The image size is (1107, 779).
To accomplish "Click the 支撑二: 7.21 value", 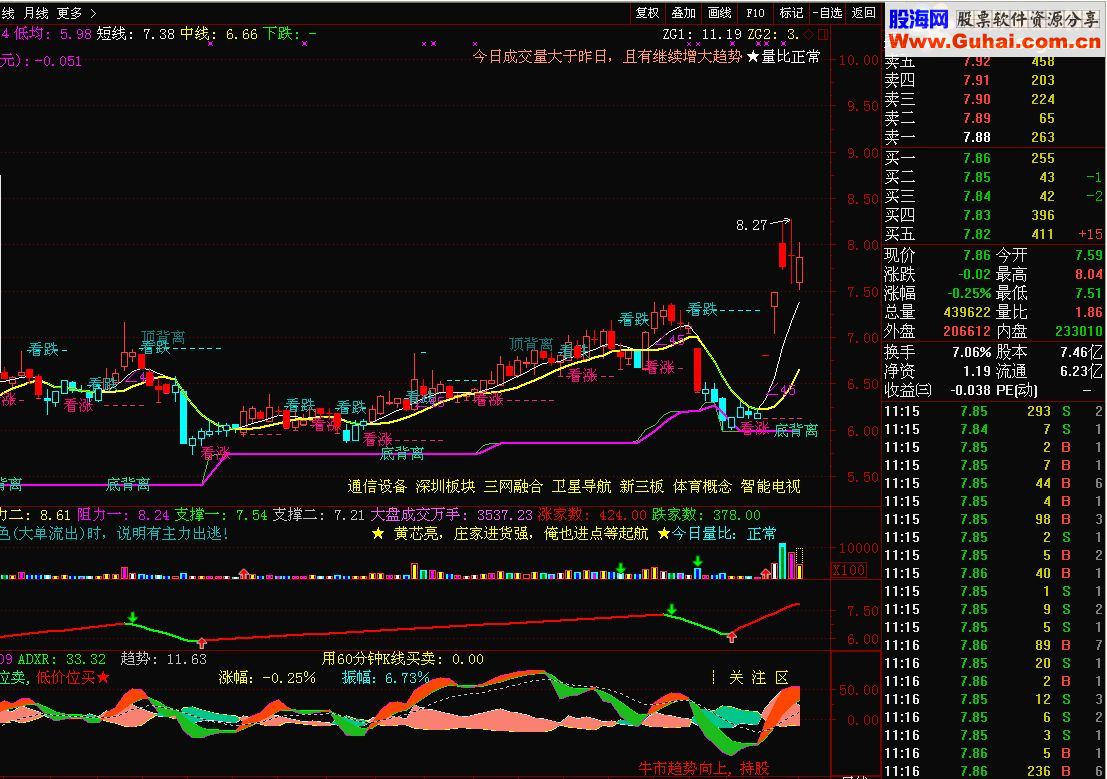I will (x=319, y=515).
